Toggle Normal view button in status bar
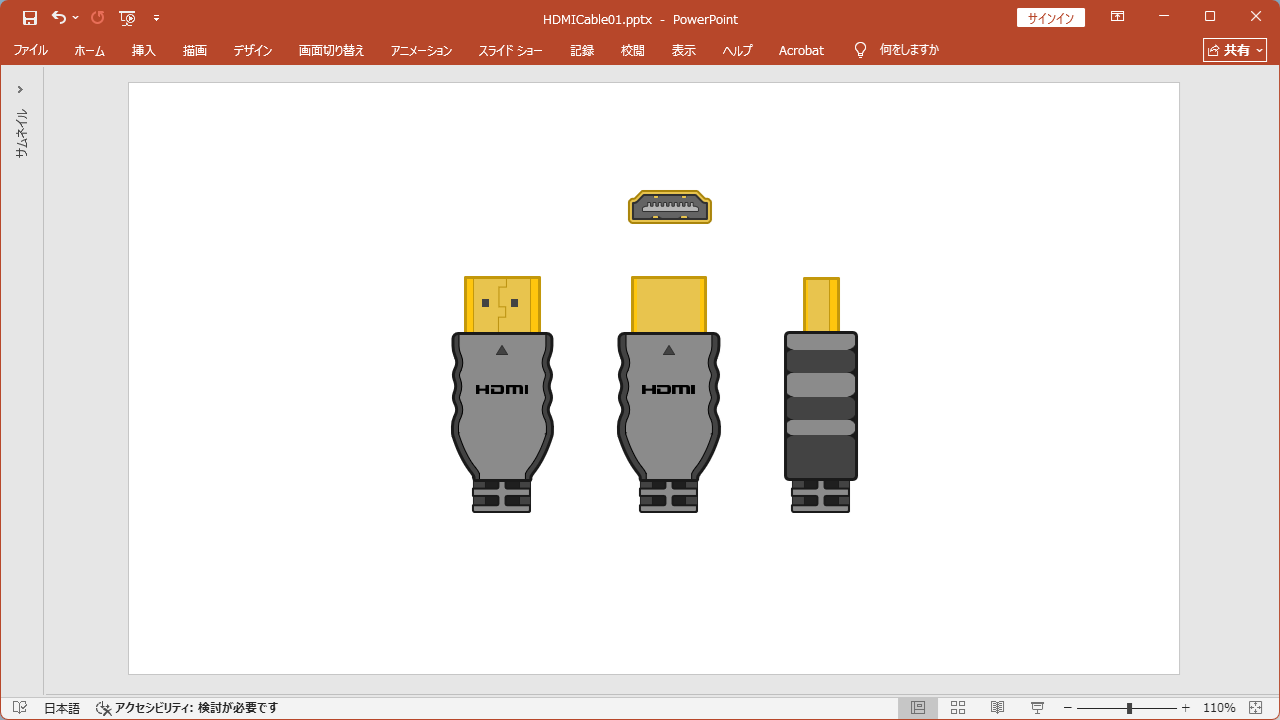Viewport: 1280px width, 720px height. [x=917, y=708]
